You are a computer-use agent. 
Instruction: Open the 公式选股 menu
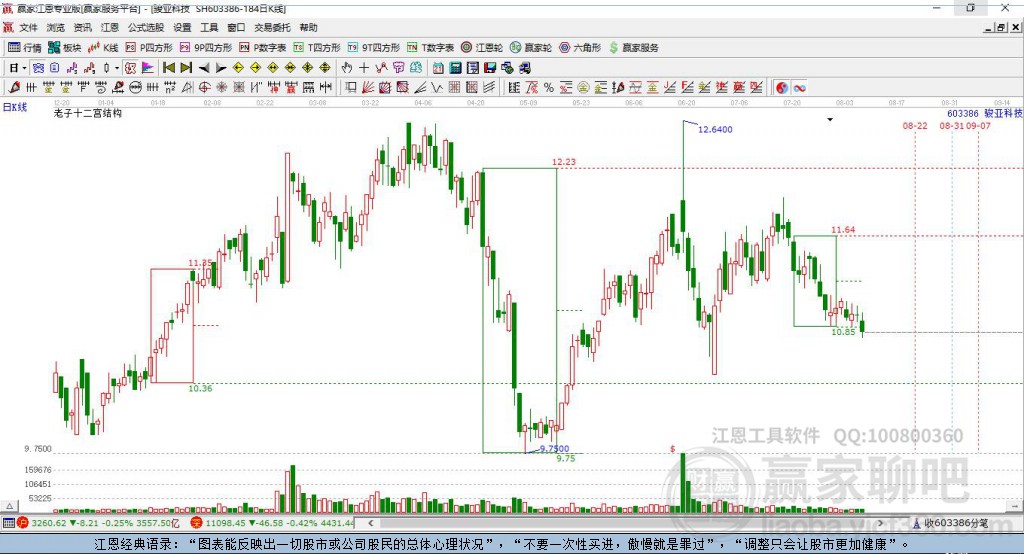pos(146,27)
